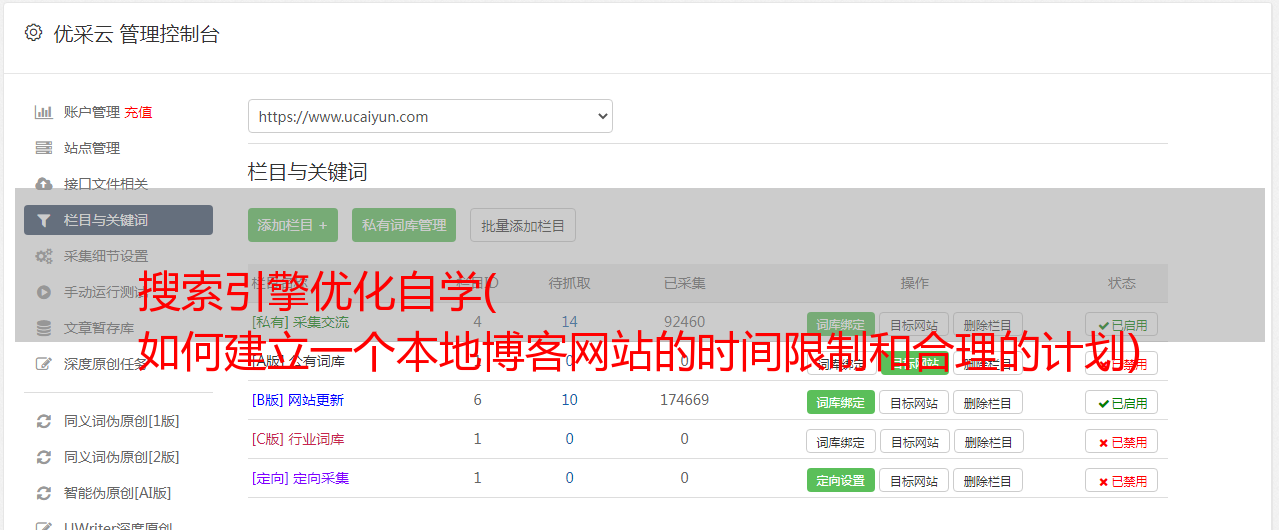Viewport: 1279px width, 530px height.
Task: Open the 栏目与关键词 sidebar item
Action: coord(118,220)
